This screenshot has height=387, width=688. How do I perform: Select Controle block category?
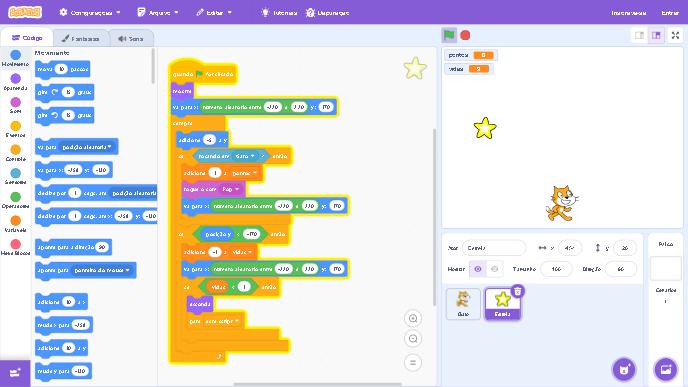pyautogui.click(x=15, y=153)
